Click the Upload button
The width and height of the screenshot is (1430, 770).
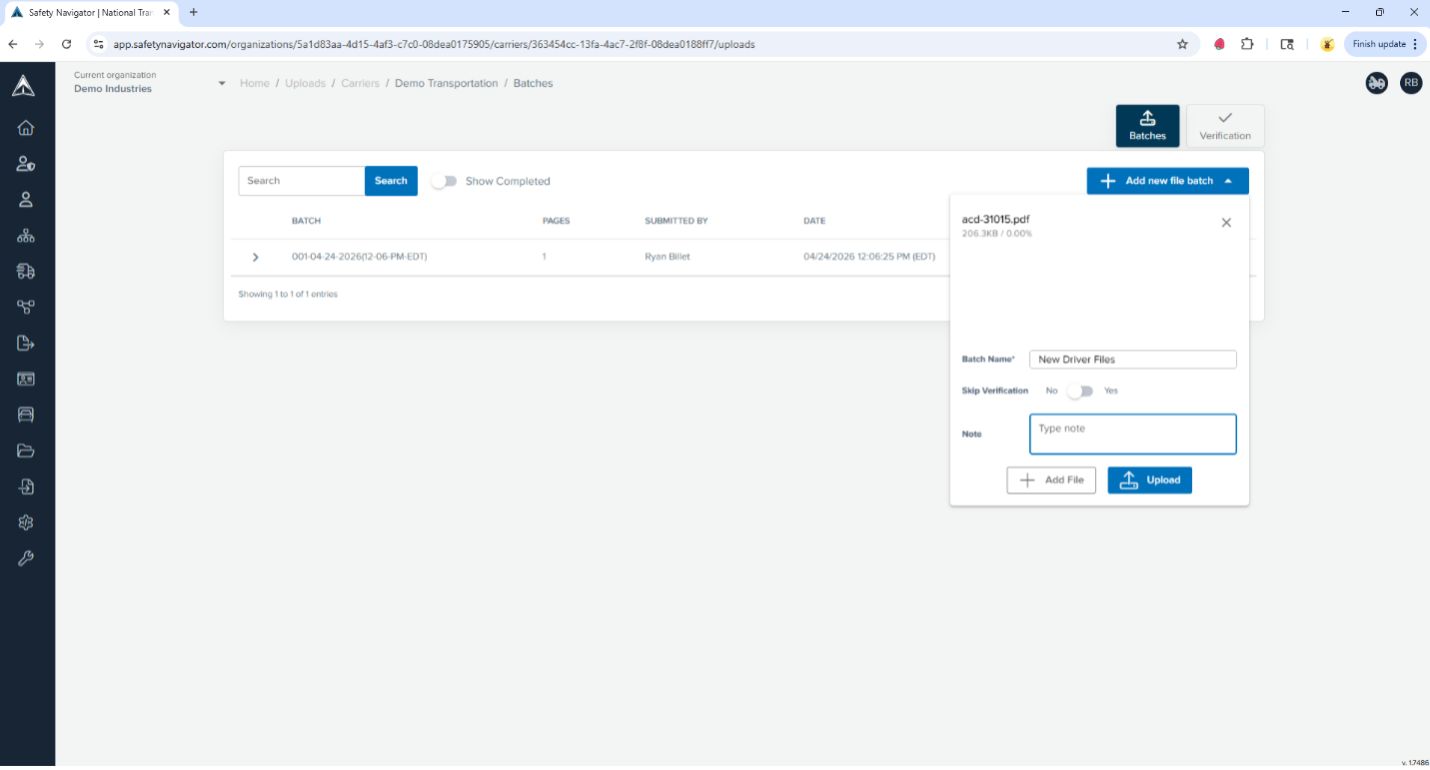coord(1150,480)
